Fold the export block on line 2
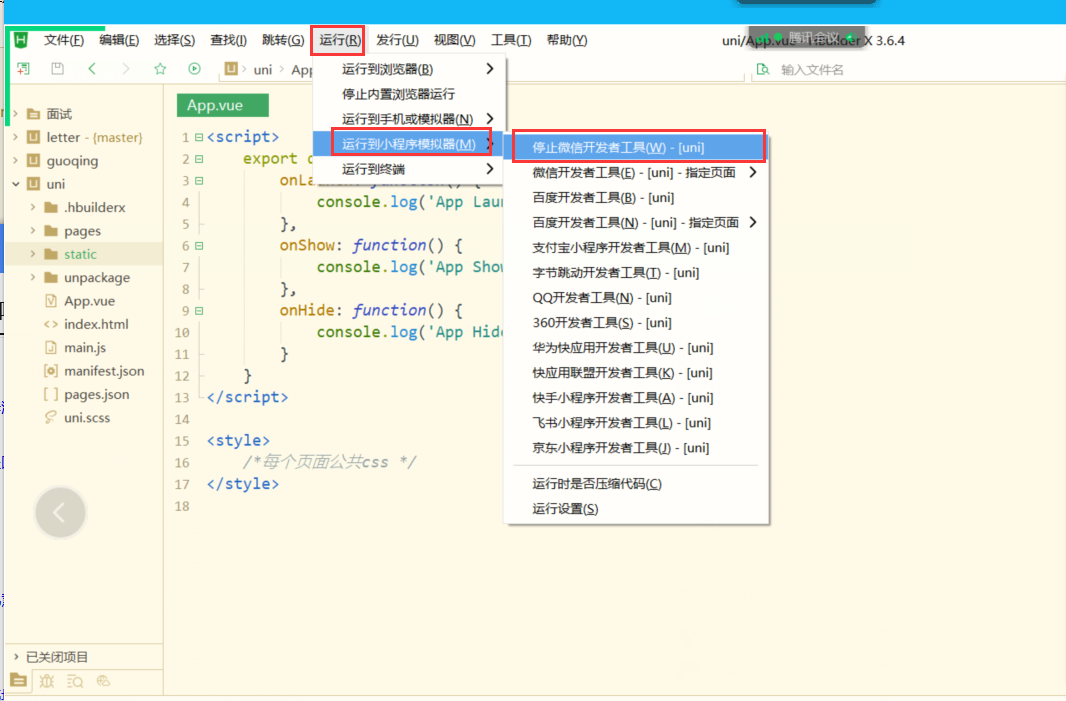 coord(199,159)
